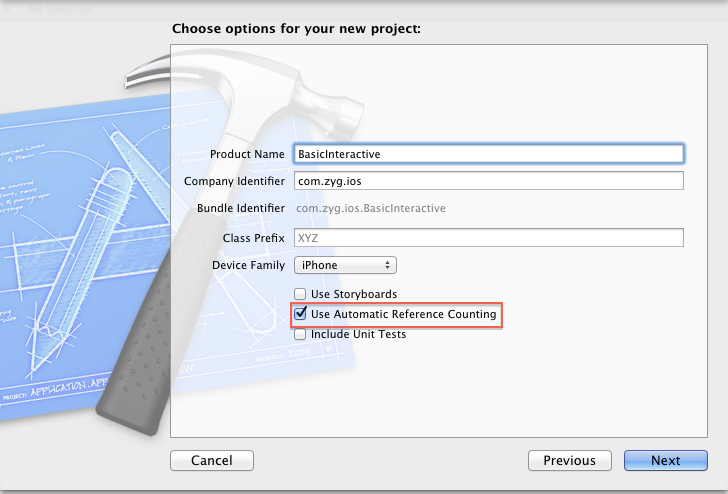Go back with the Previous button
Viewport: 728px width, 494px height.
570,460
